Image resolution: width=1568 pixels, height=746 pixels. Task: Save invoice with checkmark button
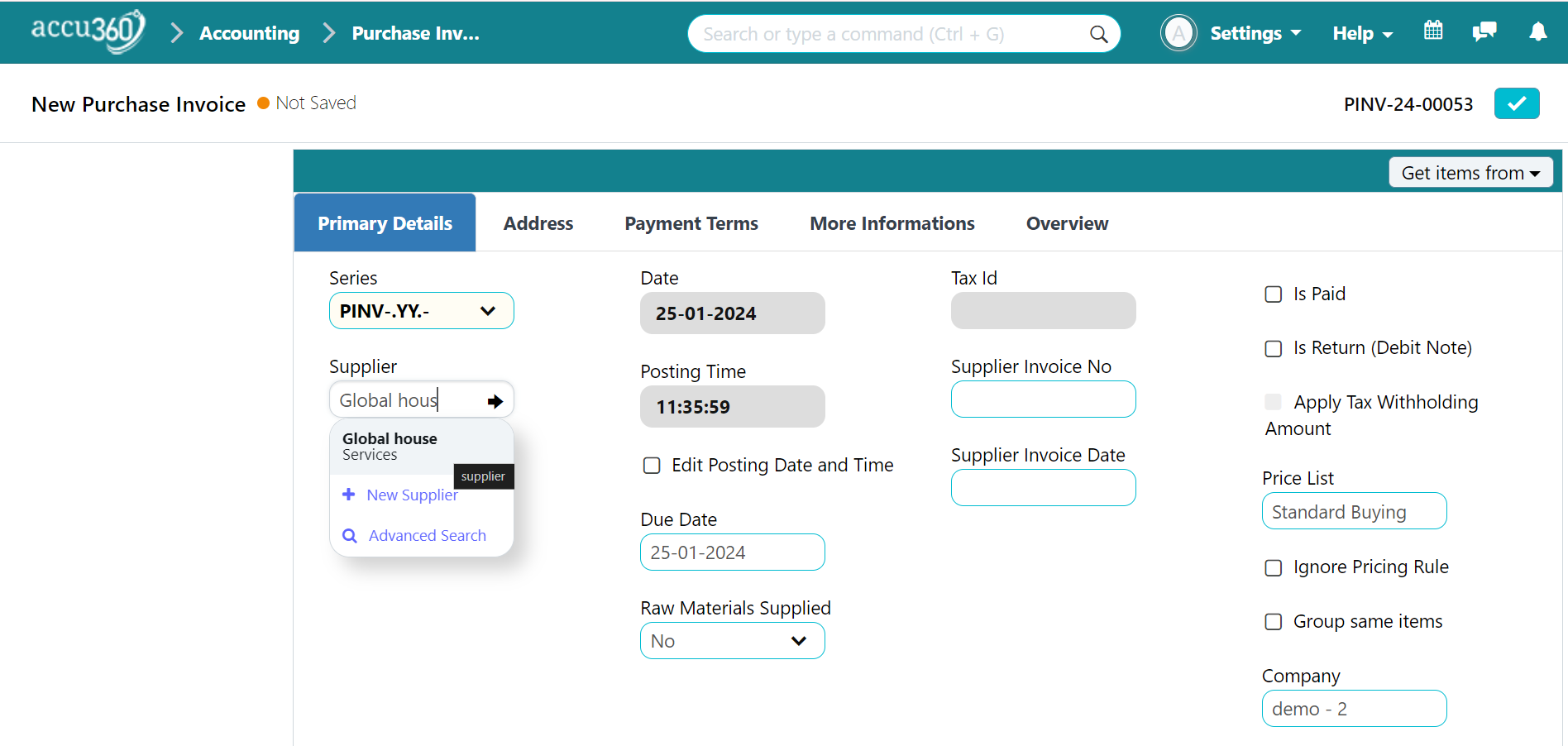[1517, 103]
